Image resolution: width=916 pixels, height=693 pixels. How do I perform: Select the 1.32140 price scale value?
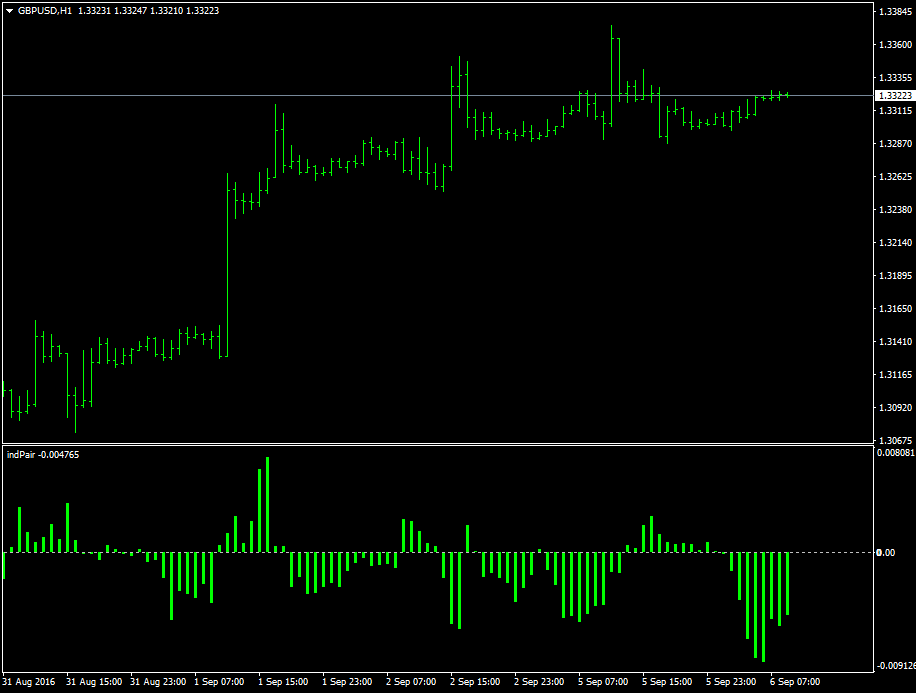pos(895,242)
